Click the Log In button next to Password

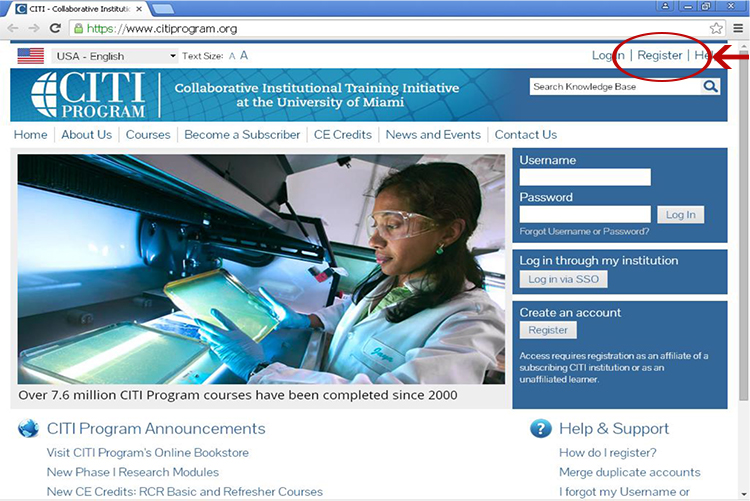click(681, 214)
